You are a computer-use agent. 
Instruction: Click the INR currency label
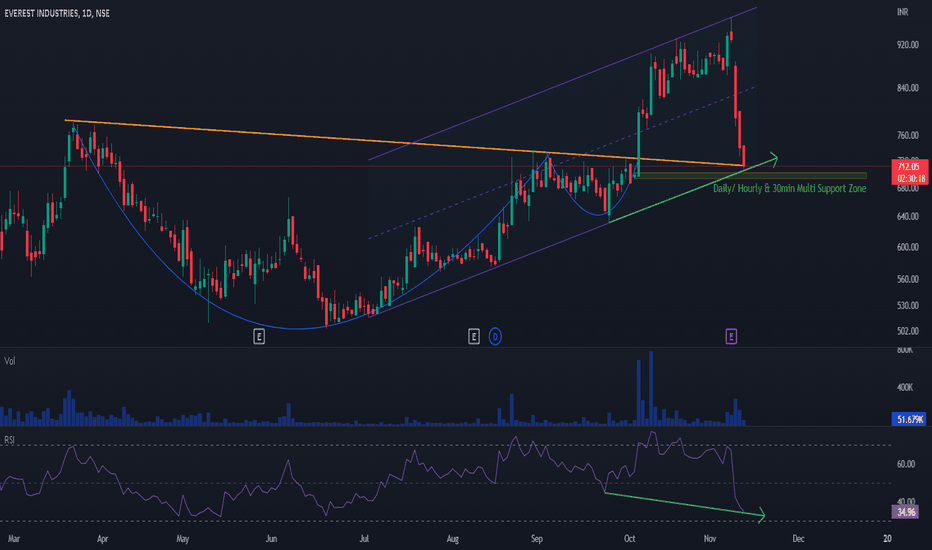[x=902, y=12]
